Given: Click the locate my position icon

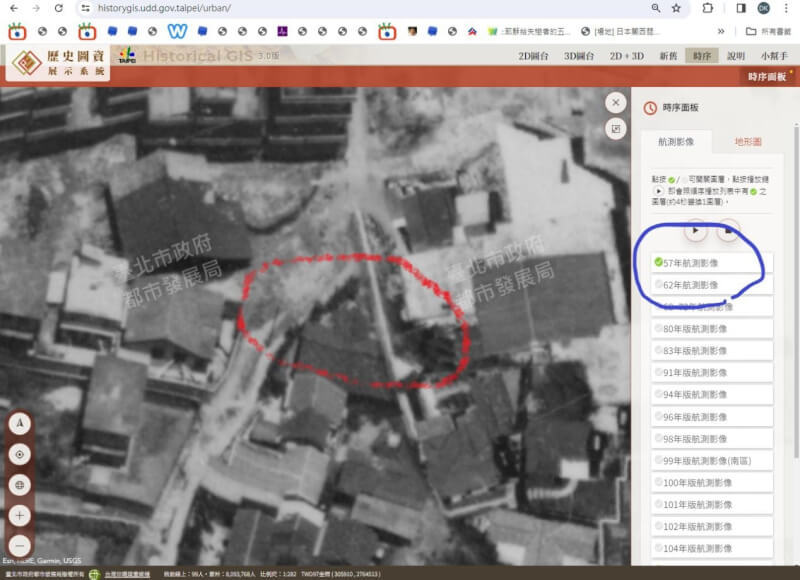Looking at the screenshot, I should [19, 454].
